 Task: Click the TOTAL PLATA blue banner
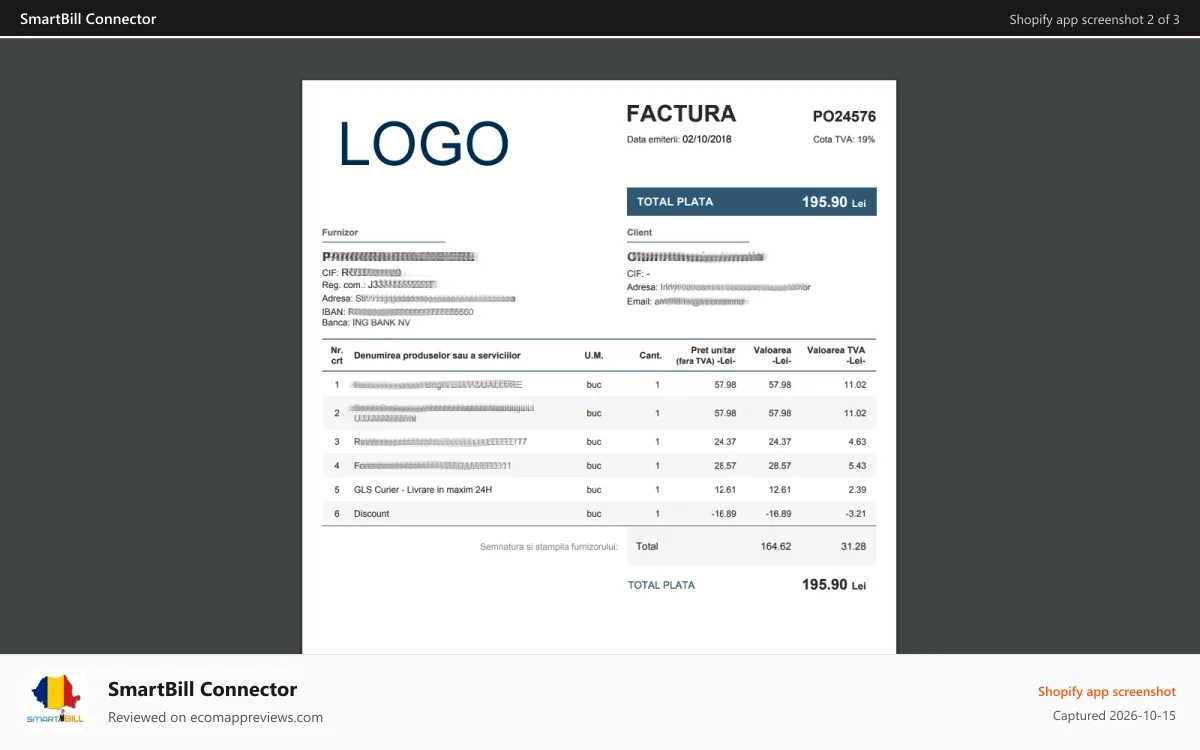point(752,201)
